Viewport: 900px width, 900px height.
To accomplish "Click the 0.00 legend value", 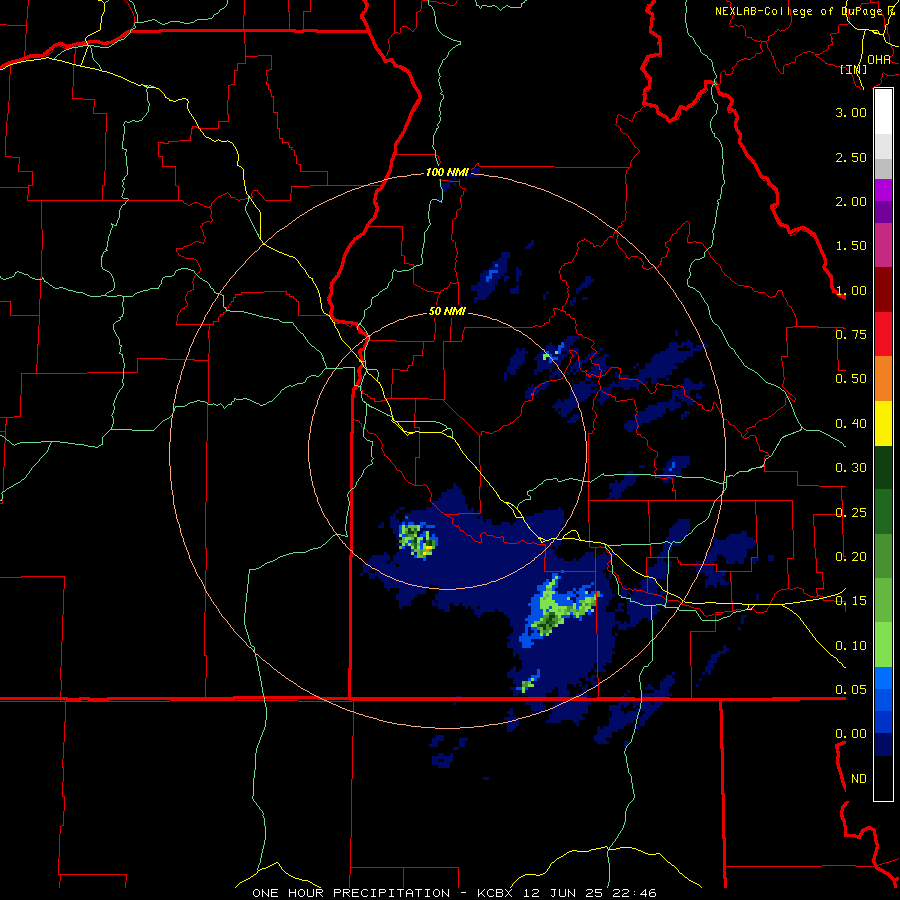I will pyautogui.click(x=851, y=734).
